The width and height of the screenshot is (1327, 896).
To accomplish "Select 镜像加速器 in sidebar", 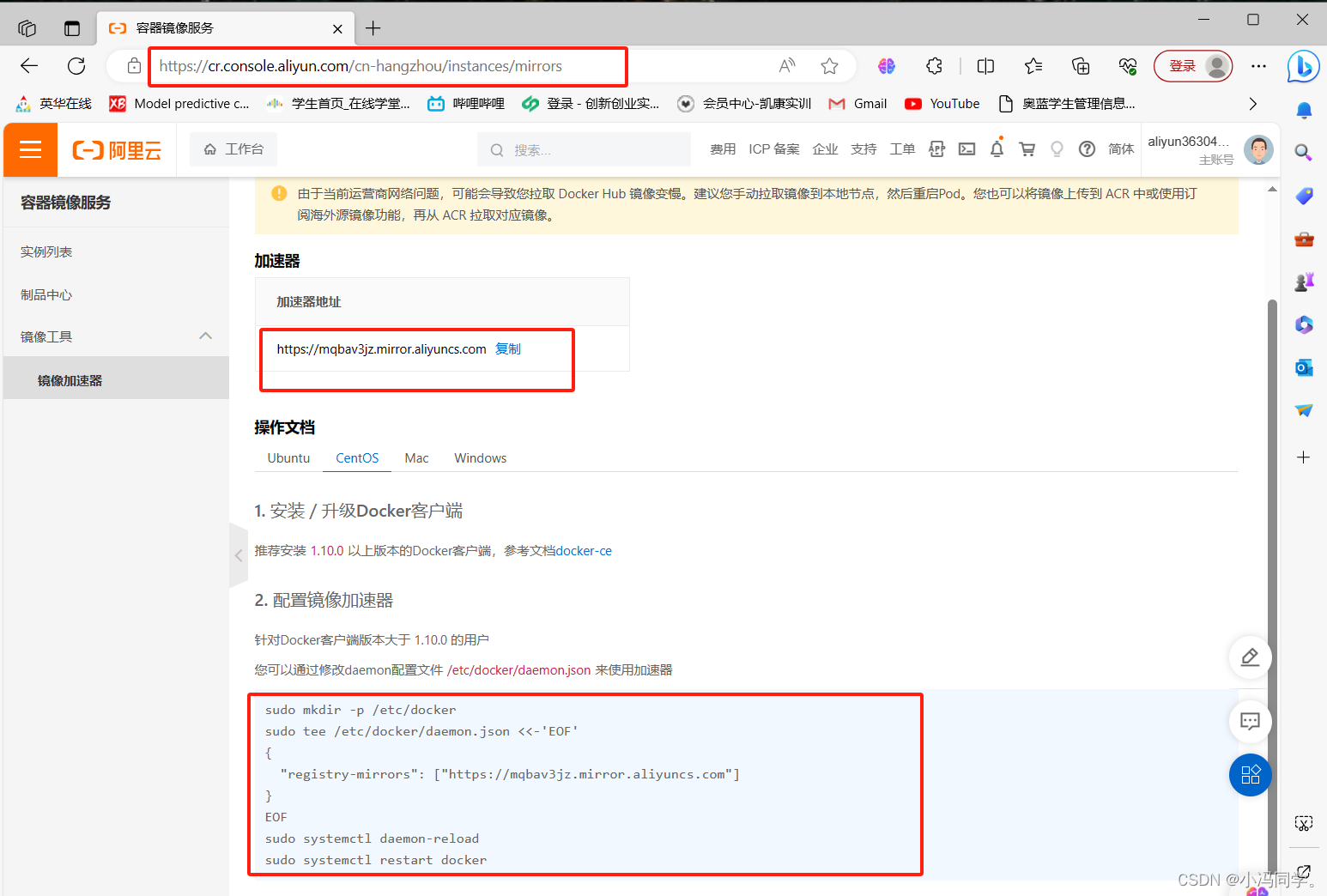I will [x=70, y=380].
